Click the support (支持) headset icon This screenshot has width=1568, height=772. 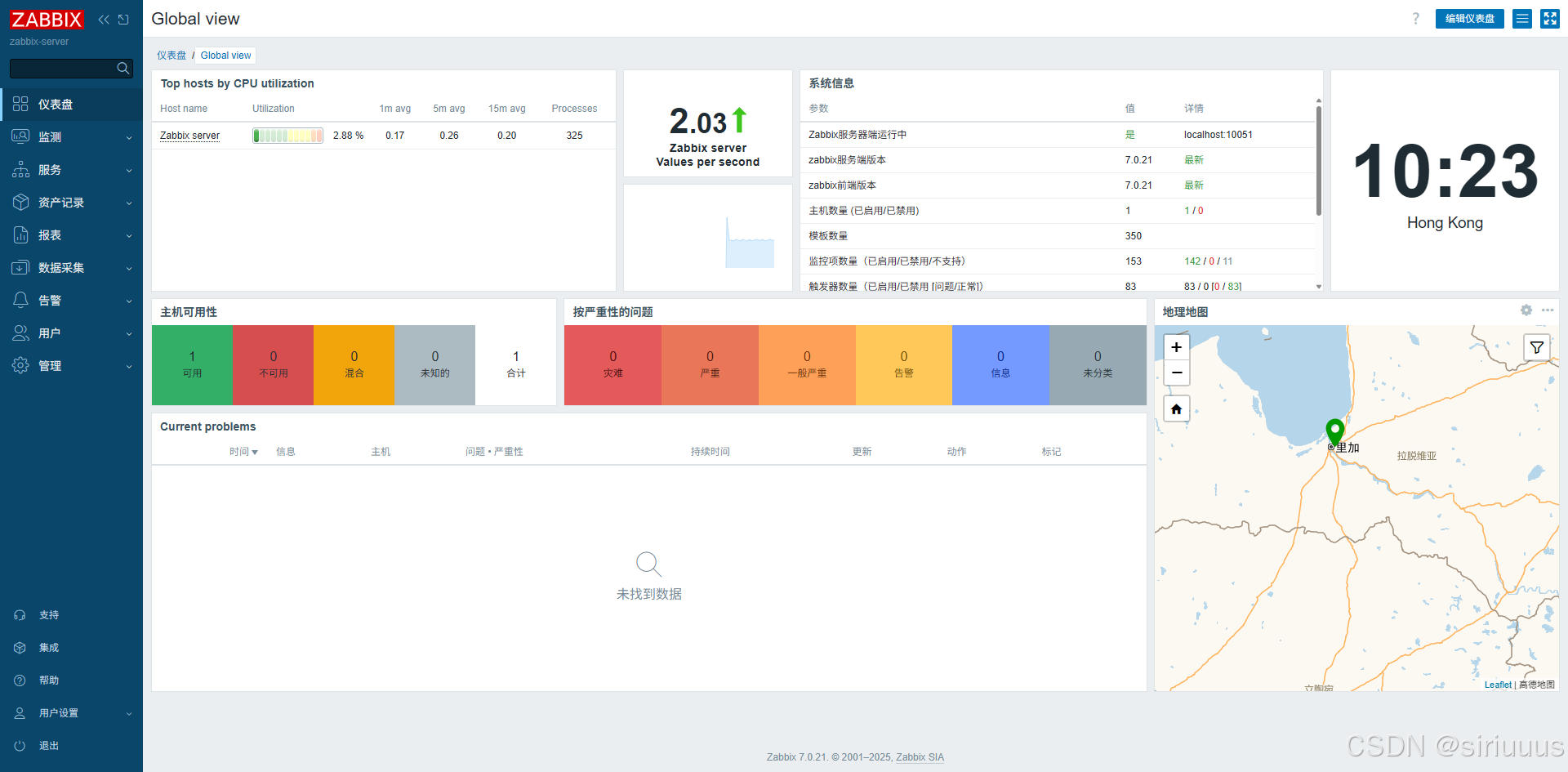(20, 615)
